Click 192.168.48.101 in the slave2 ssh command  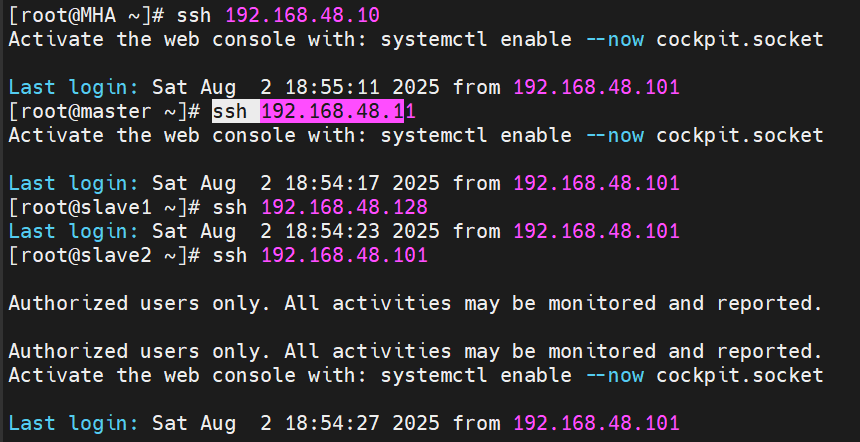(x=344, y=255)
